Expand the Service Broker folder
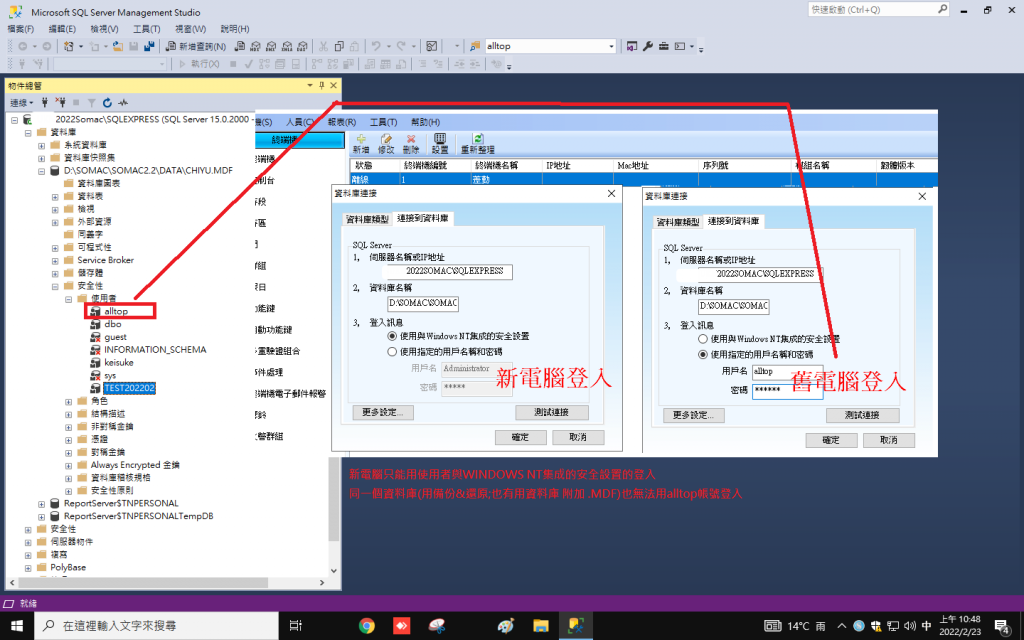The image size is (1024, 640). pos(55,261)
